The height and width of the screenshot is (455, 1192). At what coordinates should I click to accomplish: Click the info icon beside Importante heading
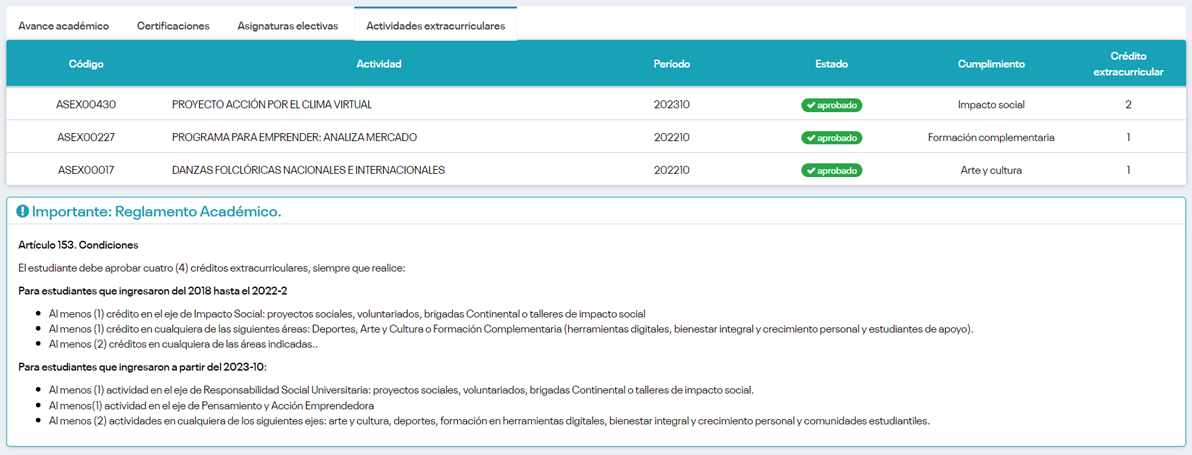point(23,212)
